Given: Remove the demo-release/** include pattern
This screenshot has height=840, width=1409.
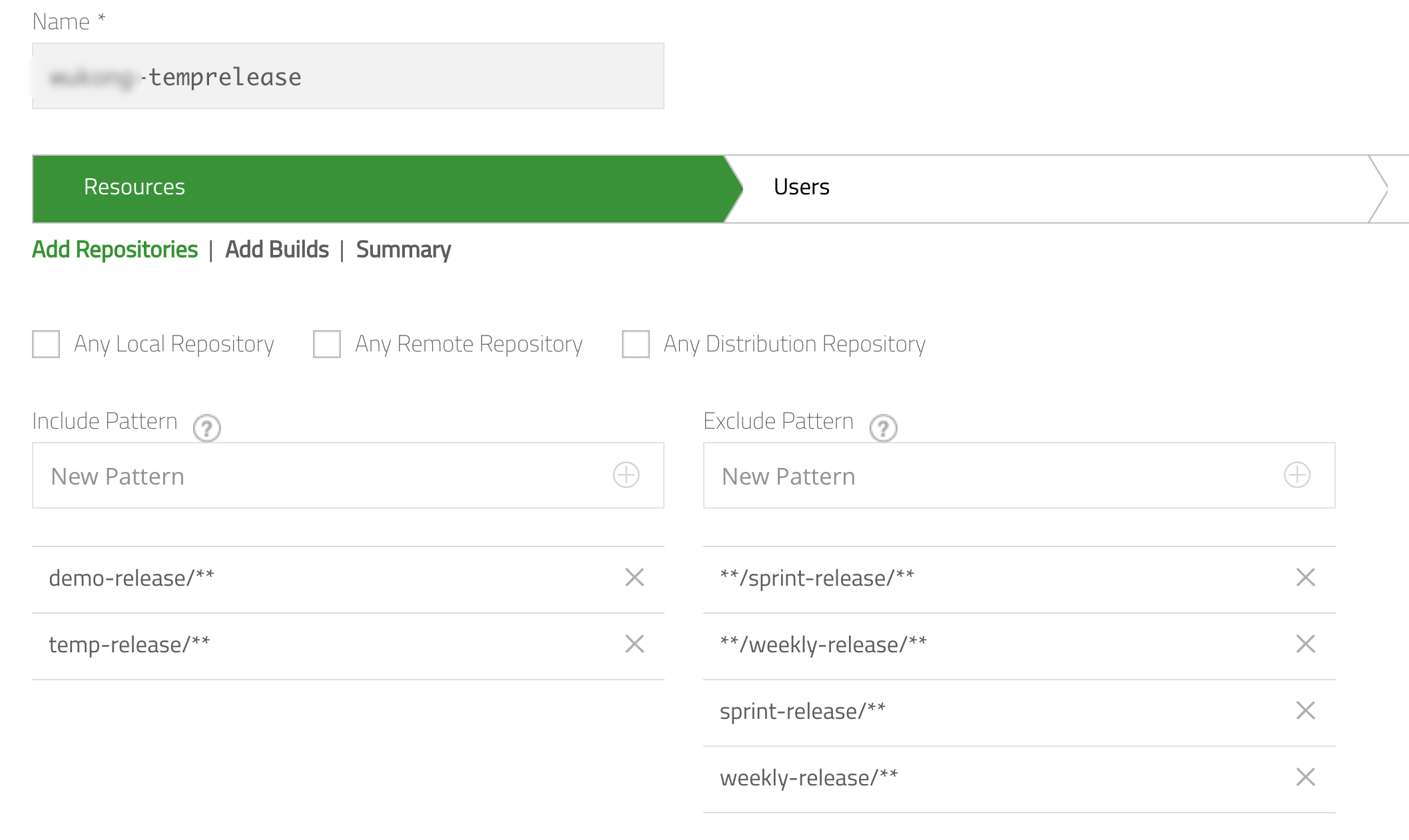Looking at the screenshot, I should point(635,578).
